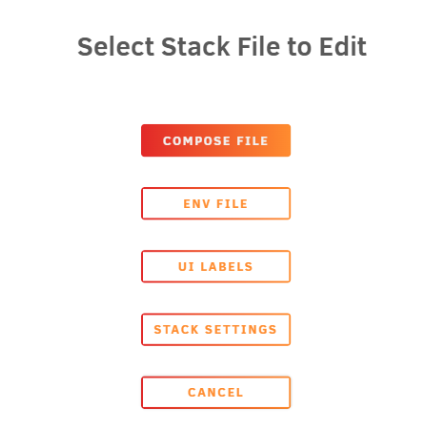
Task: Select the COMPOSE FILE gradient button
Action: click(216, 140)
